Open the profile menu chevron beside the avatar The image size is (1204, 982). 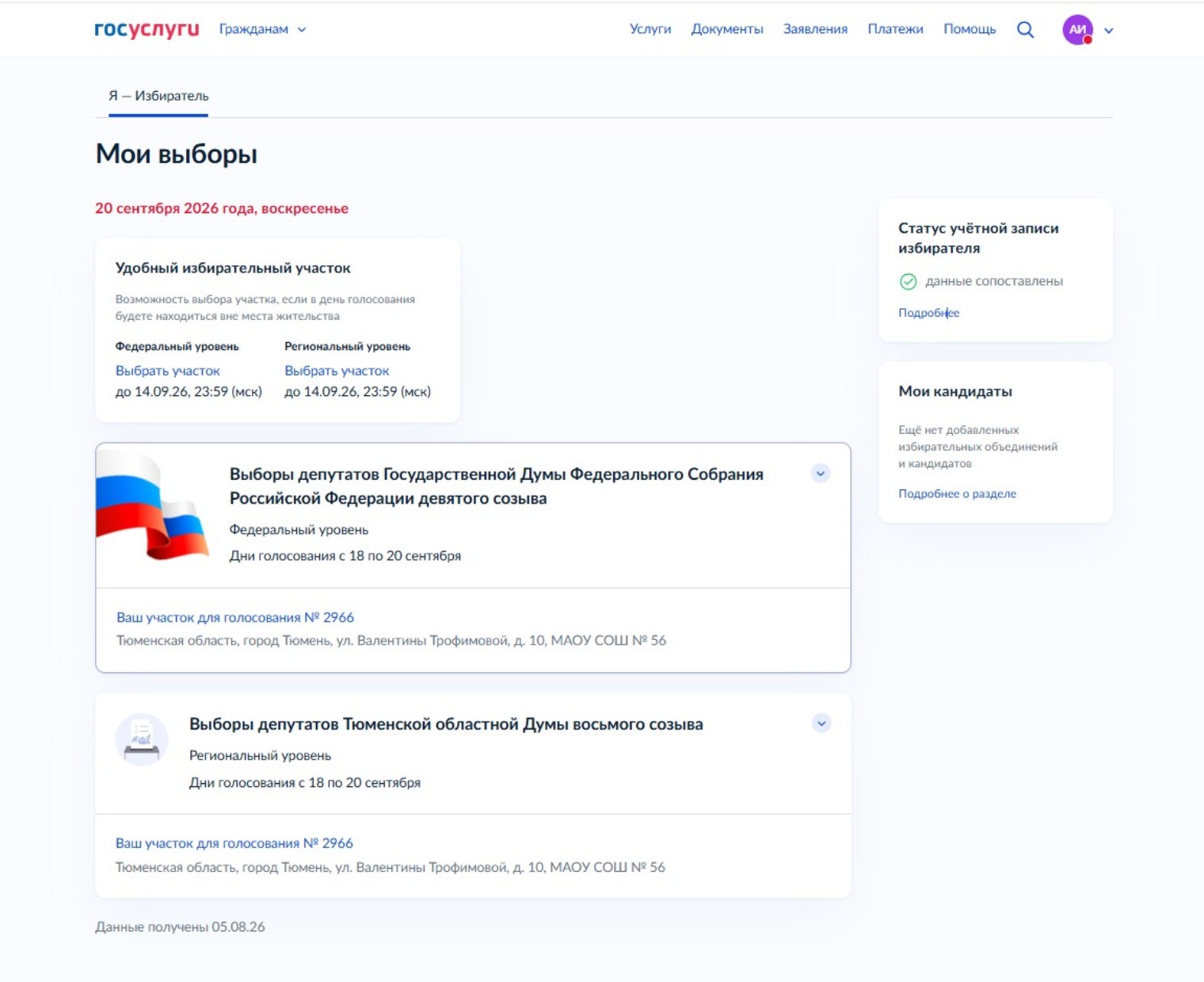1109,31
